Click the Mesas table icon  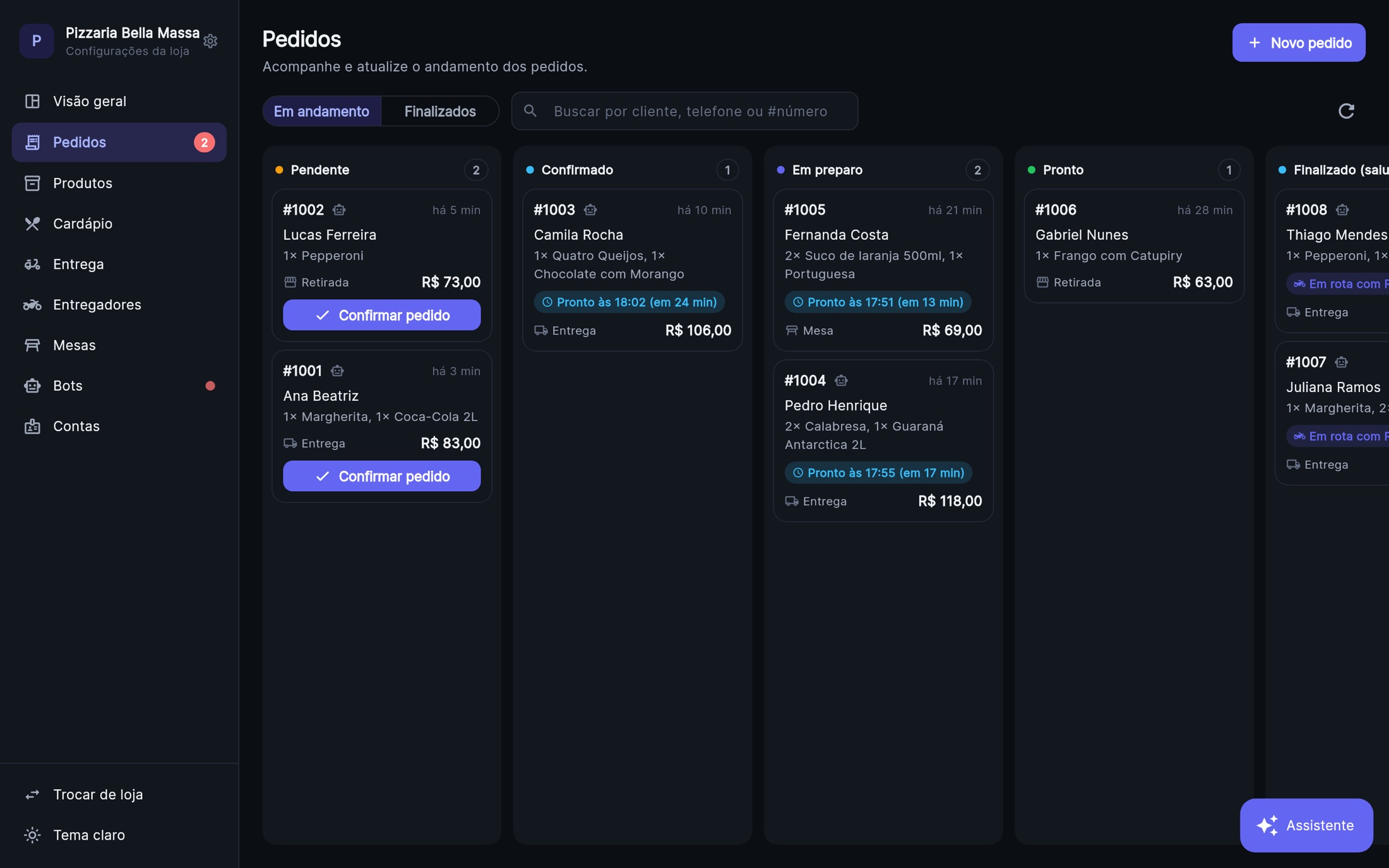click(32, 345)
